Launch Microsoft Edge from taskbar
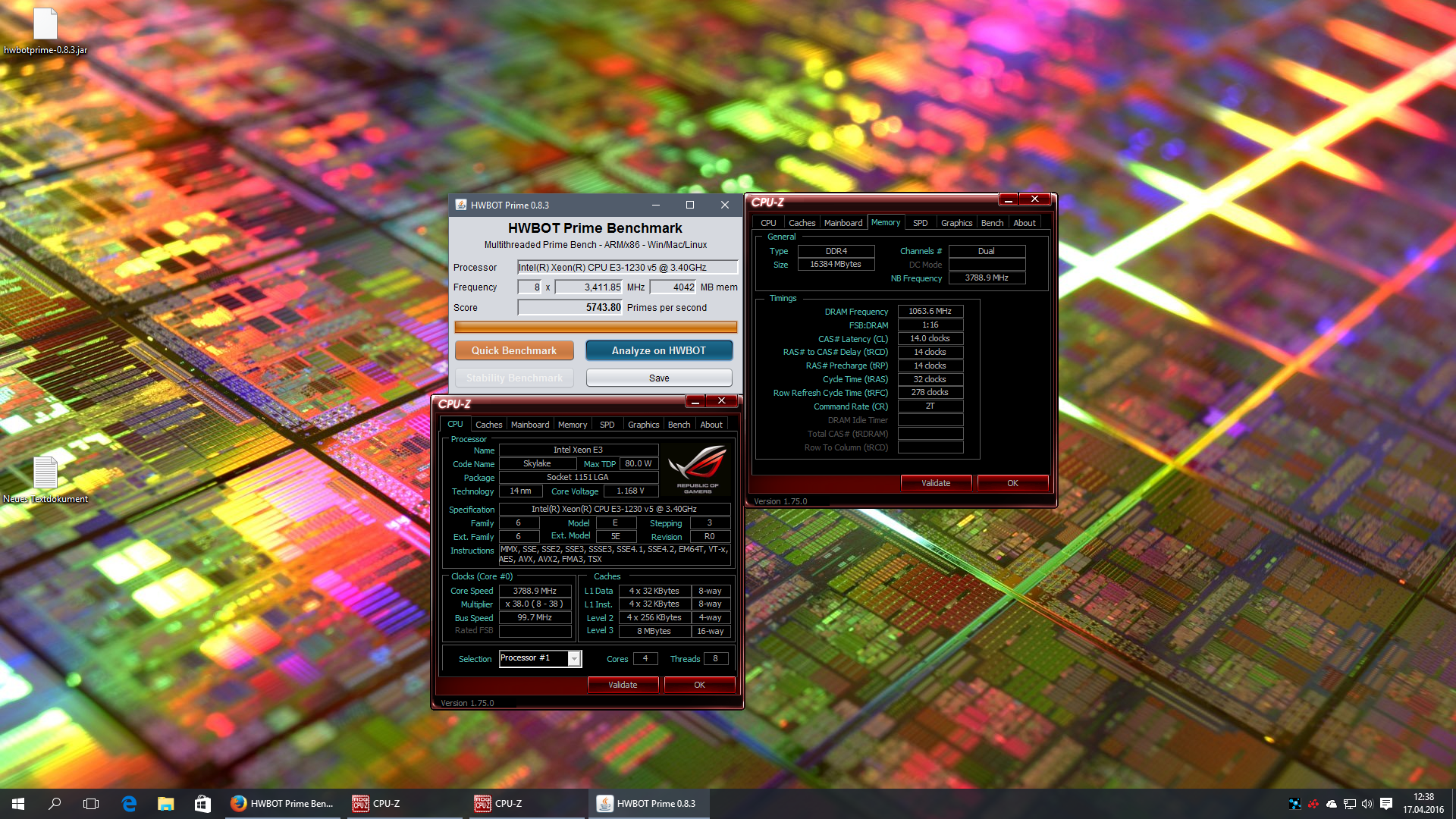Image resolution: width=1456 pixels, height=819 pixels. 129,803
